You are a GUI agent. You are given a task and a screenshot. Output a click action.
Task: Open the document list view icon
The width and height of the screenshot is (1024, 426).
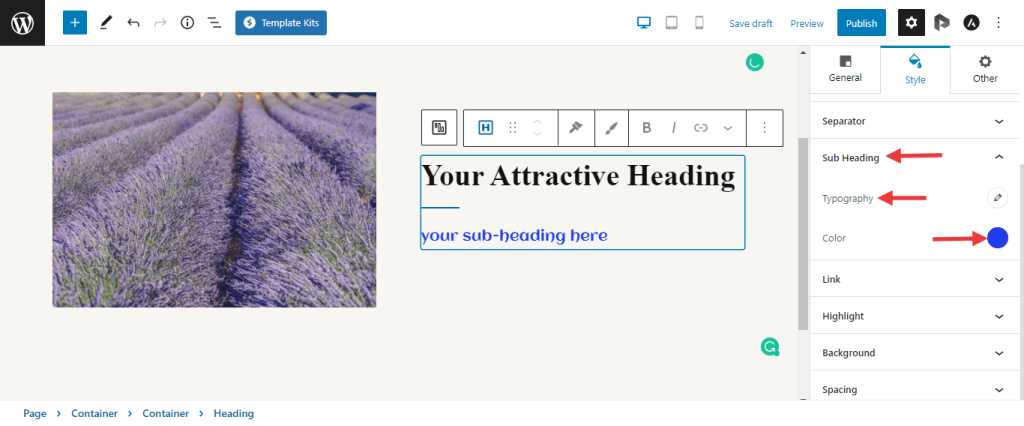click(214, 22)
